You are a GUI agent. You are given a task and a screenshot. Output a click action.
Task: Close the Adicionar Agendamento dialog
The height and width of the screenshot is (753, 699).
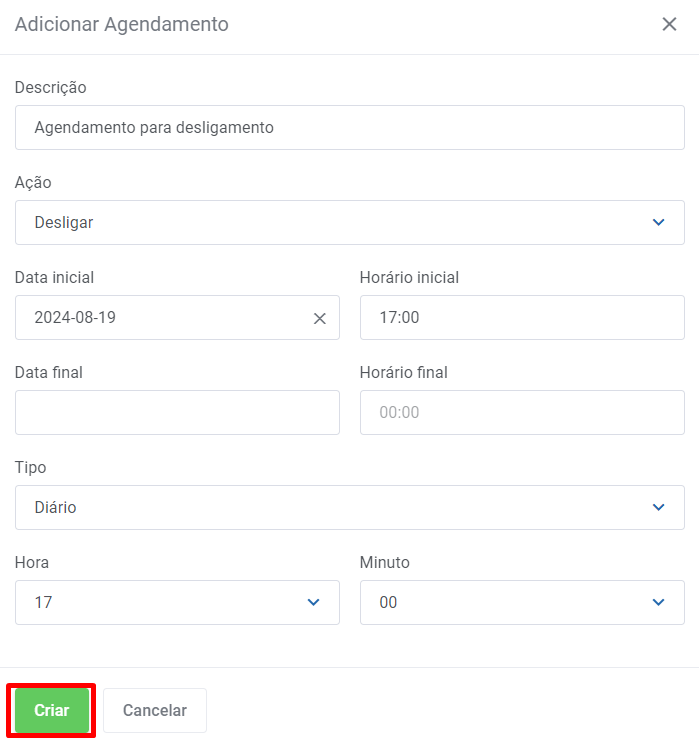tap(669, 25)
